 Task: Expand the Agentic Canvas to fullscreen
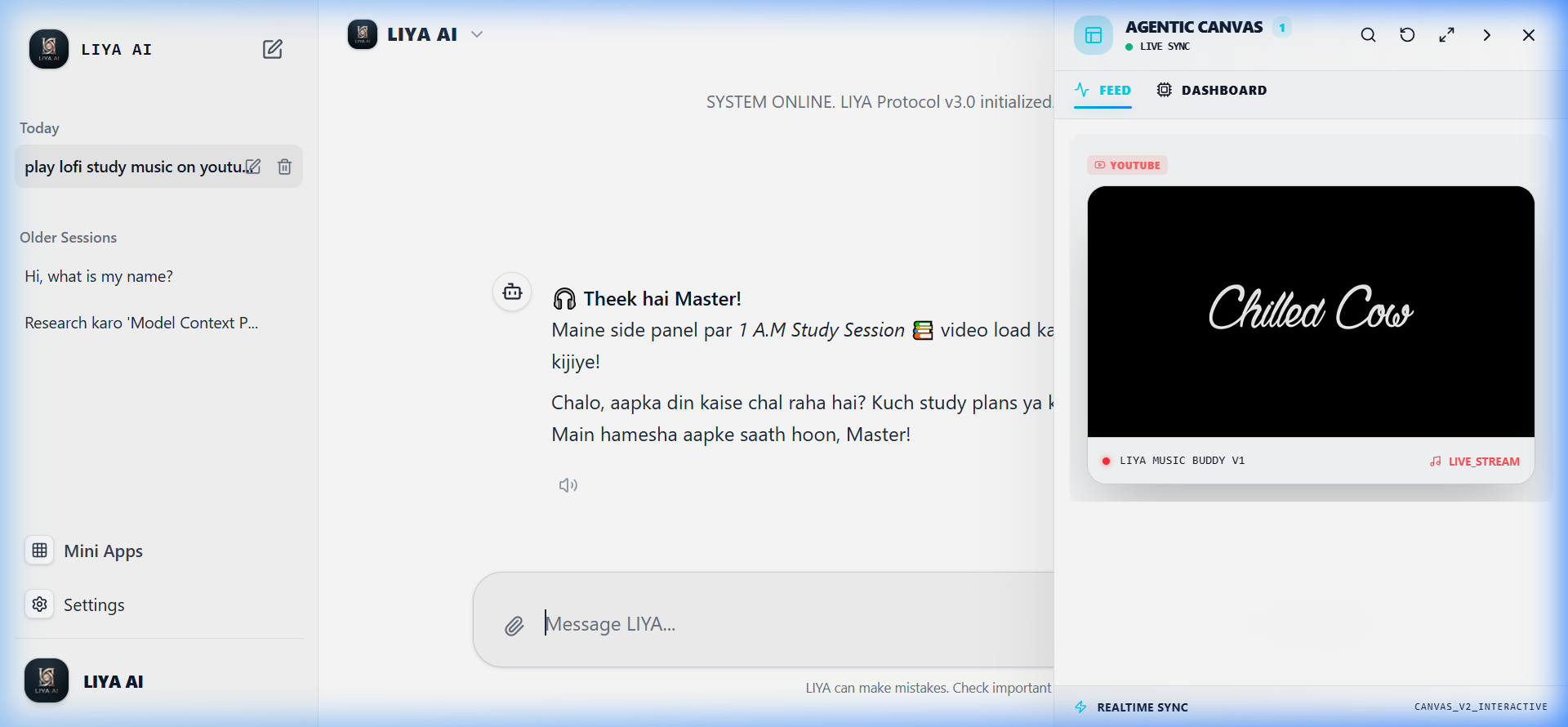(1446, 35)
